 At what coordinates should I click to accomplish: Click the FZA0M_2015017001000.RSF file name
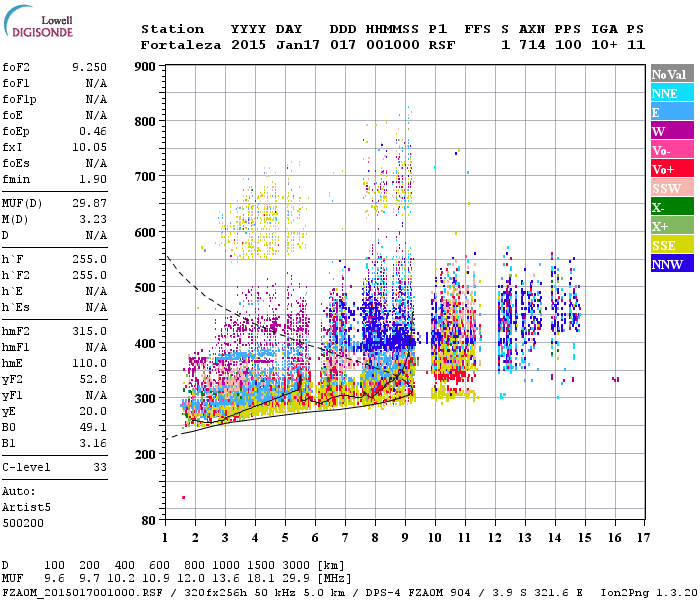(82, 593)
